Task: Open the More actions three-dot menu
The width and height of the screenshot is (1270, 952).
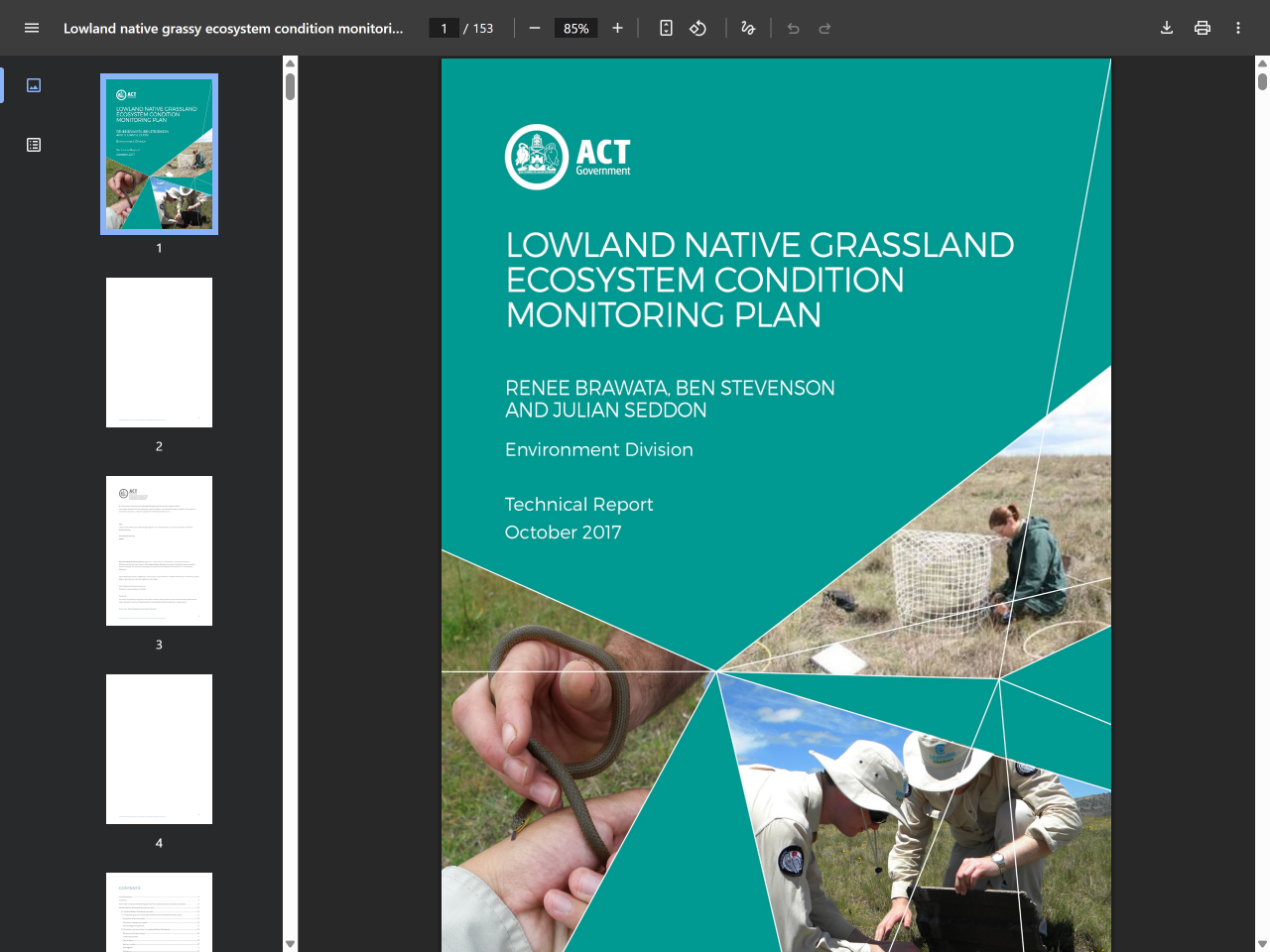Action: pyautogui.click(x=1237, y=28)
